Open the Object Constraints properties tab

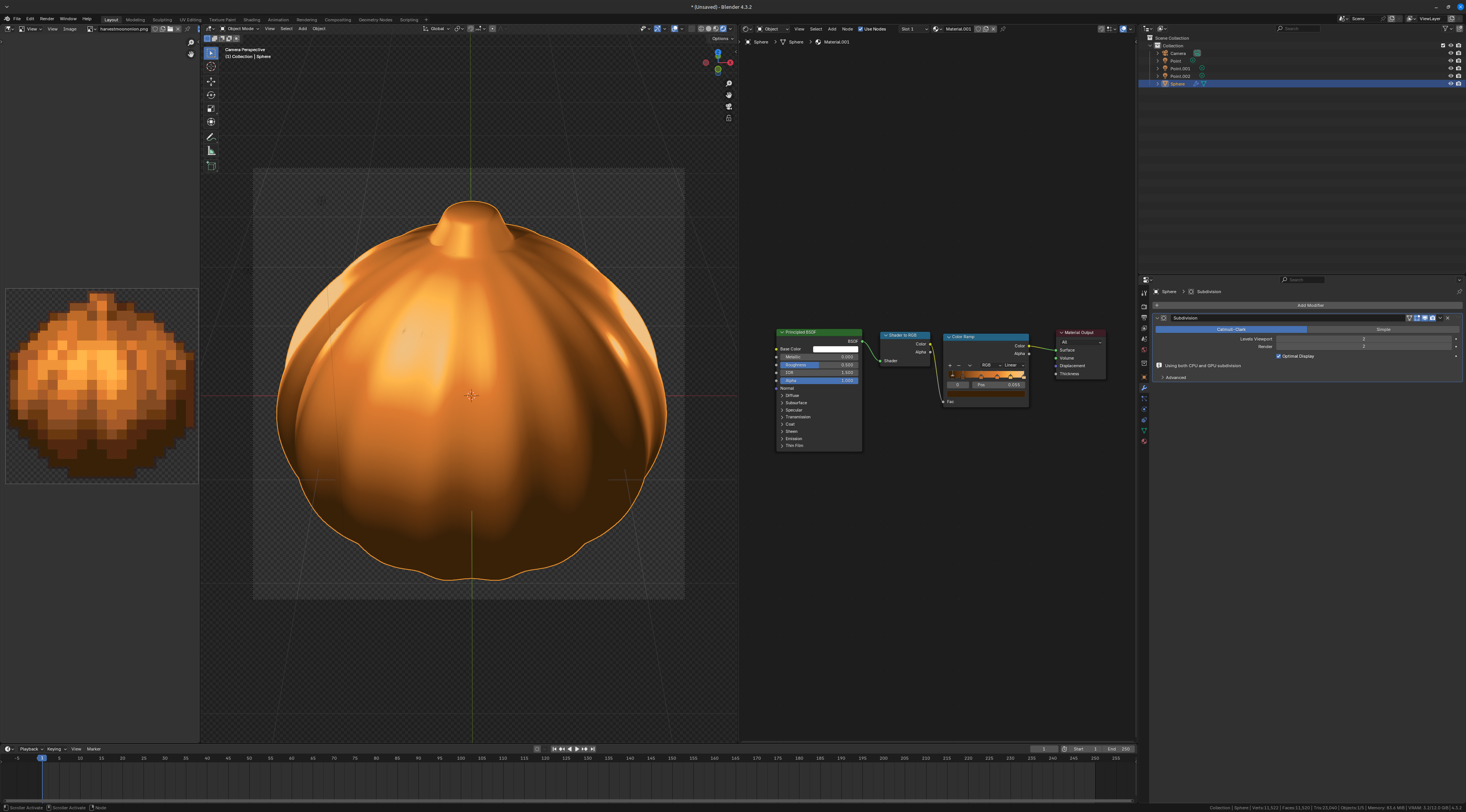tap(1144, 420)
